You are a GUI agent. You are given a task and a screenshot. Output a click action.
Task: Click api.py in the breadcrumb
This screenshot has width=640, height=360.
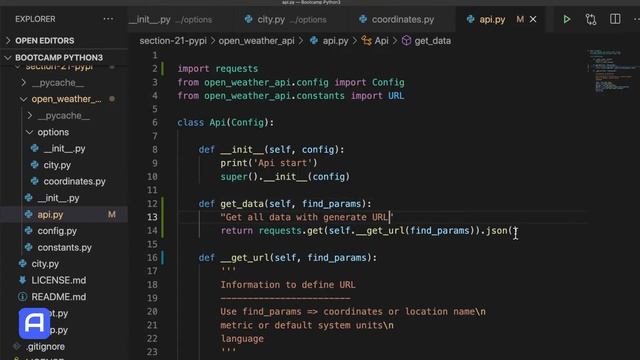tap(335, 41)
